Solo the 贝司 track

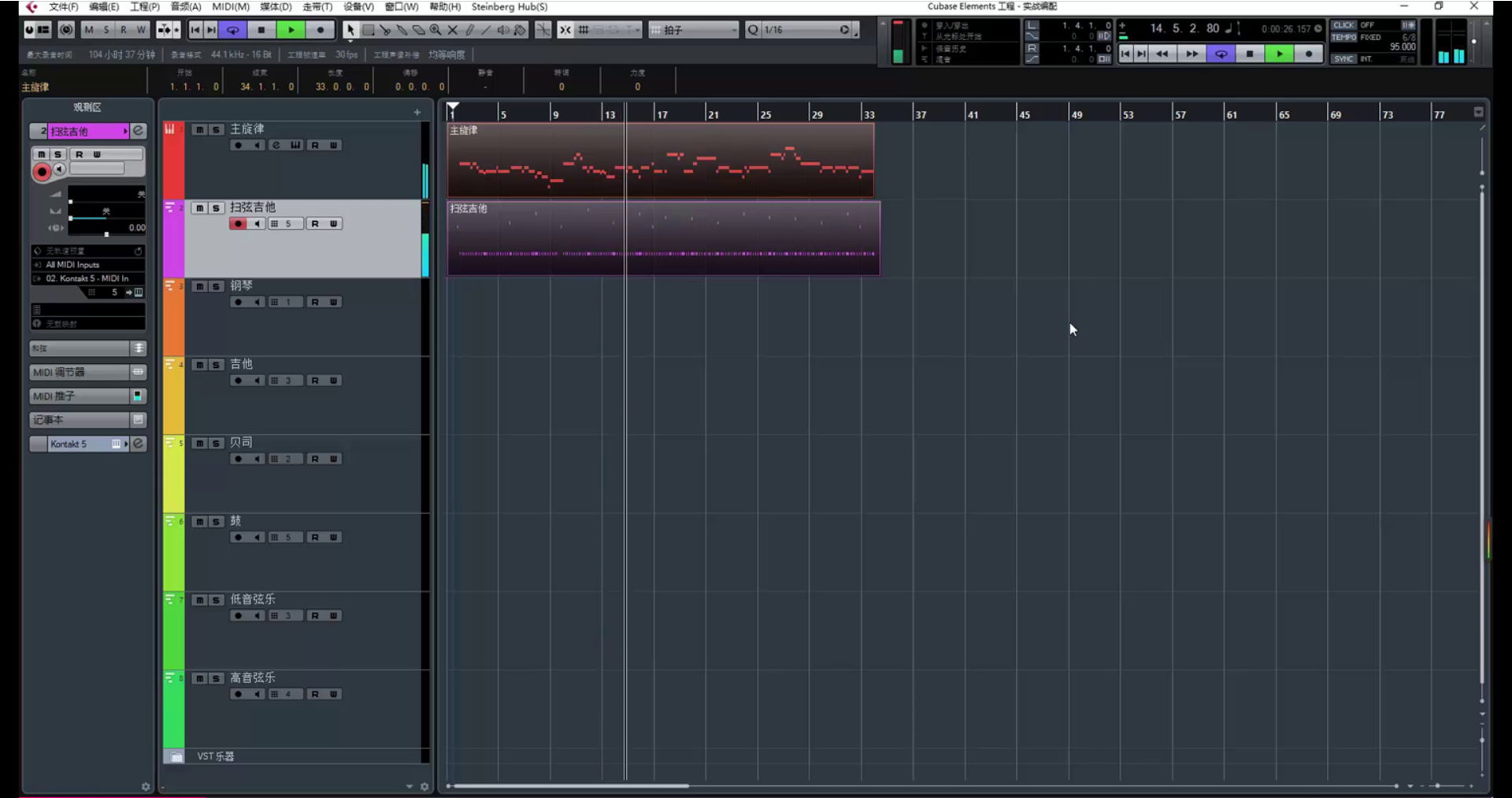pyautogui.click(x=216, y=444)
